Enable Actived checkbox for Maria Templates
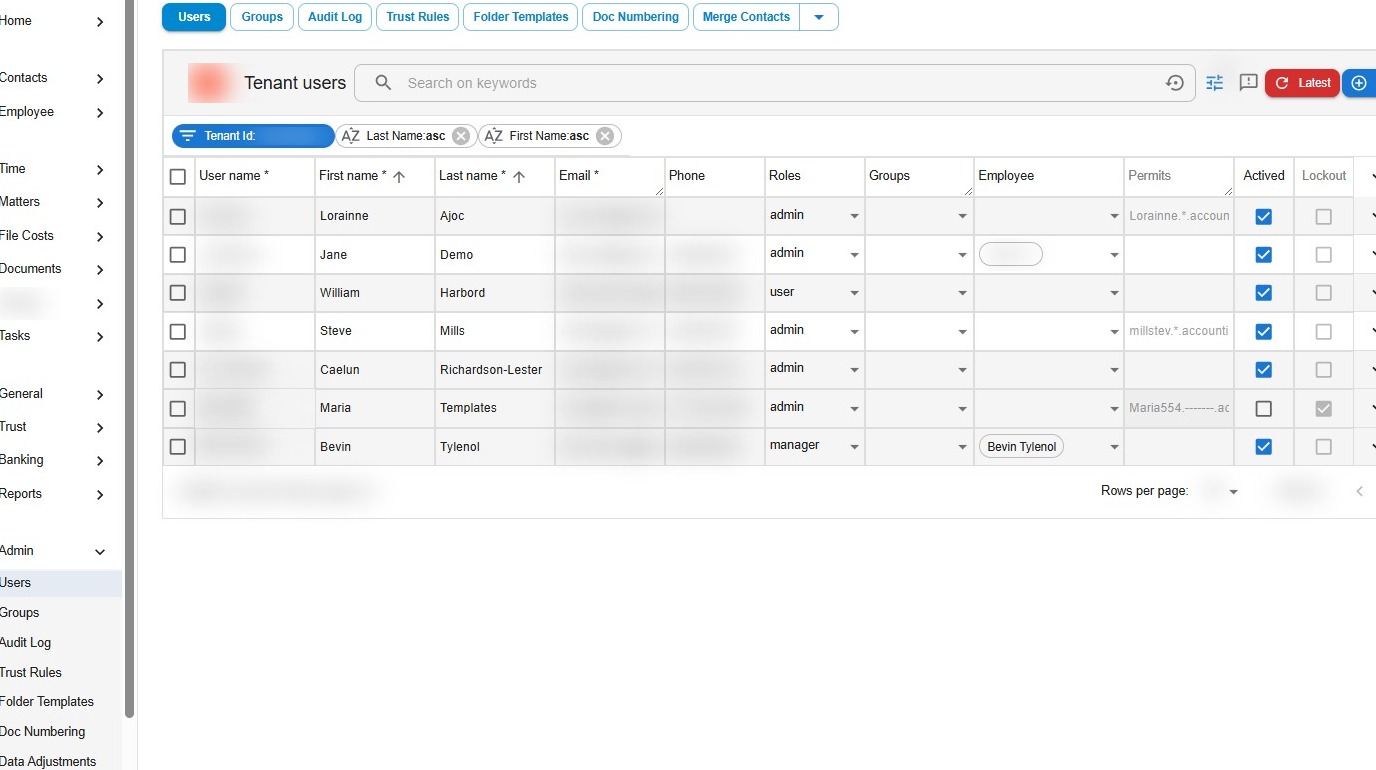This screenshot has width=1376, height=770. click(1263, 408)
